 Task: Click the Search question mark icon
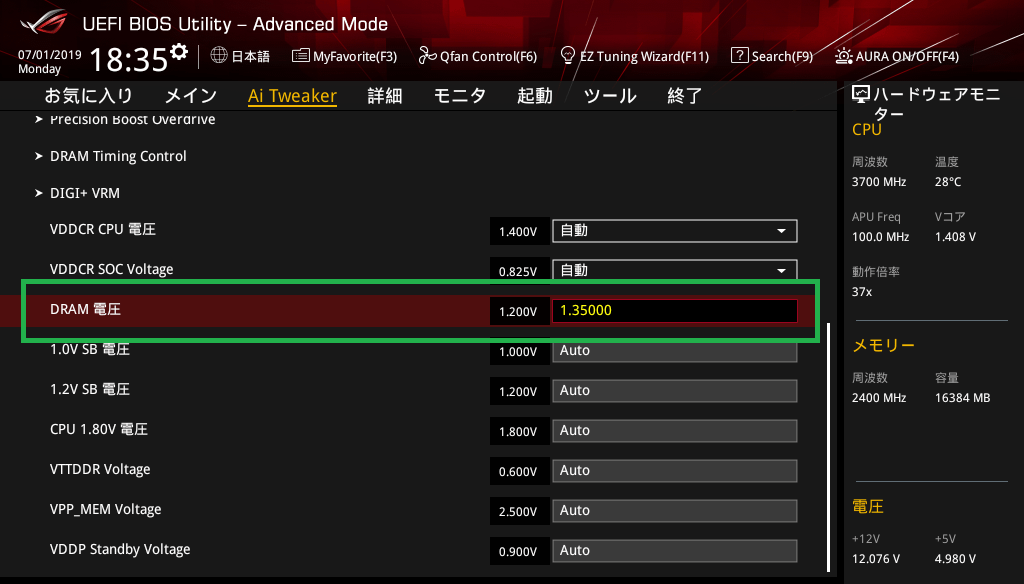[x=739, y=56]
